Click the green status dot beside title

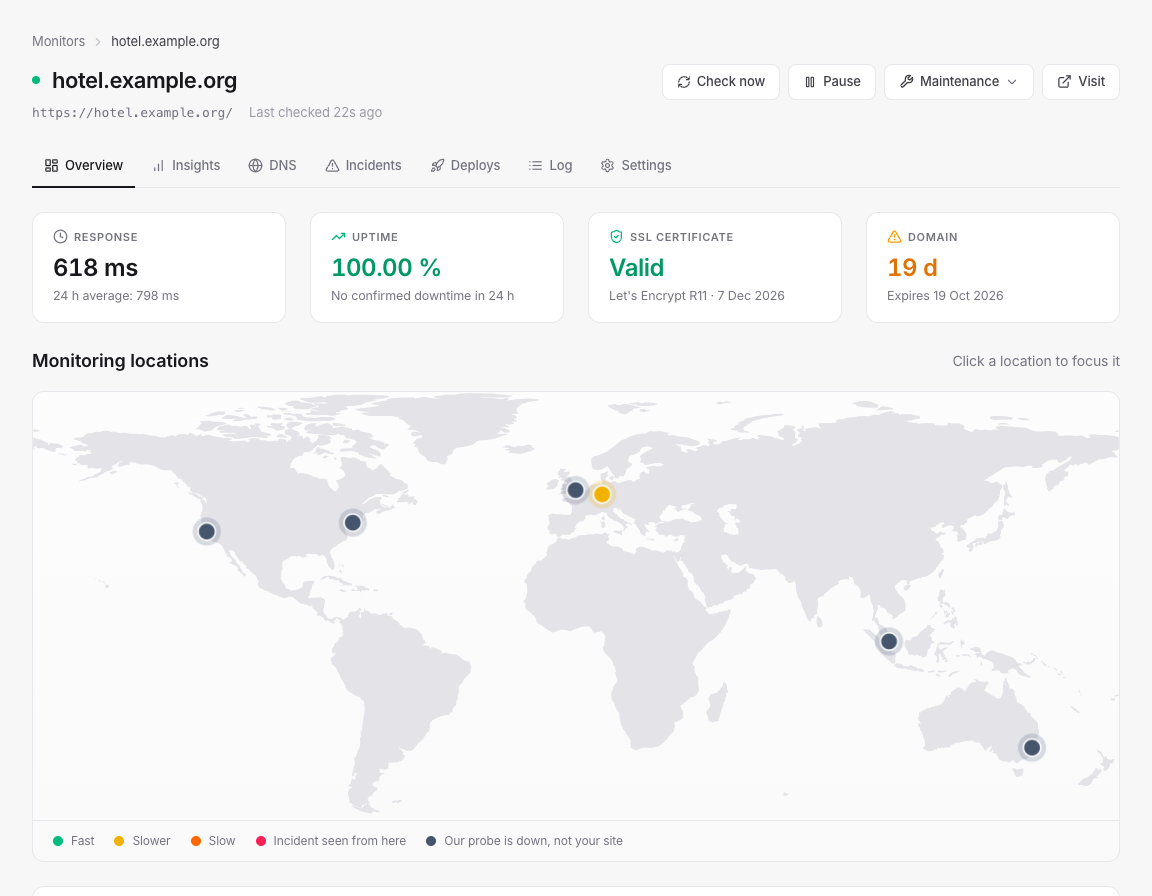36,80
